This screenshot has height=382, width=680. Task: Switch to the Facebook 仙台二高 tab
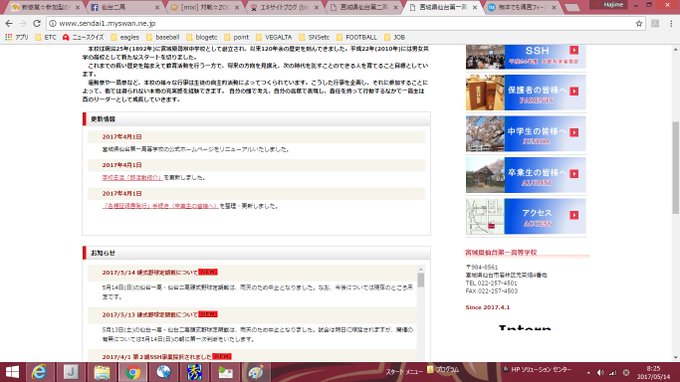(123, 7)
